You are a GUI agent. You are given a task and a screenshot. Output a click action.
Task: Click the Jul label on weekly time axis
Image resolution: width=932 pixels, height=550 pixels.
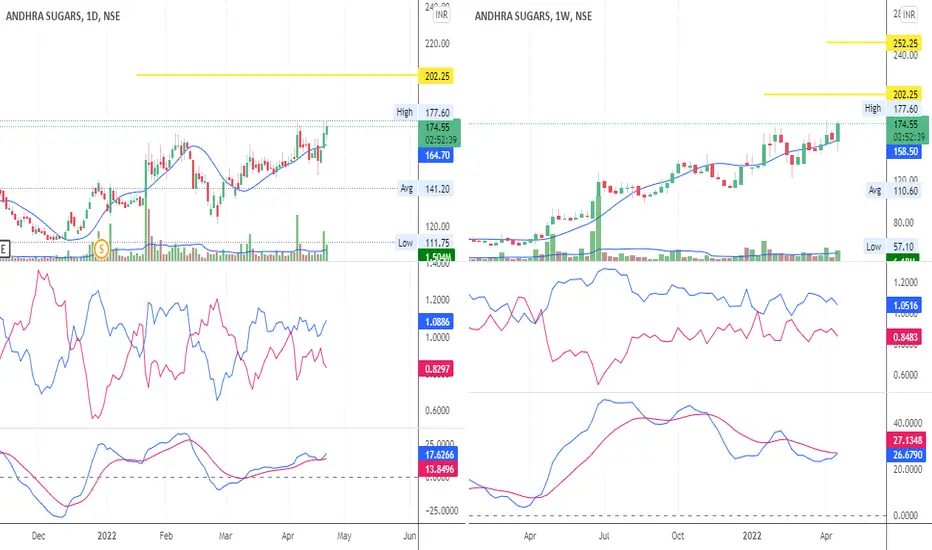point(604,536)
